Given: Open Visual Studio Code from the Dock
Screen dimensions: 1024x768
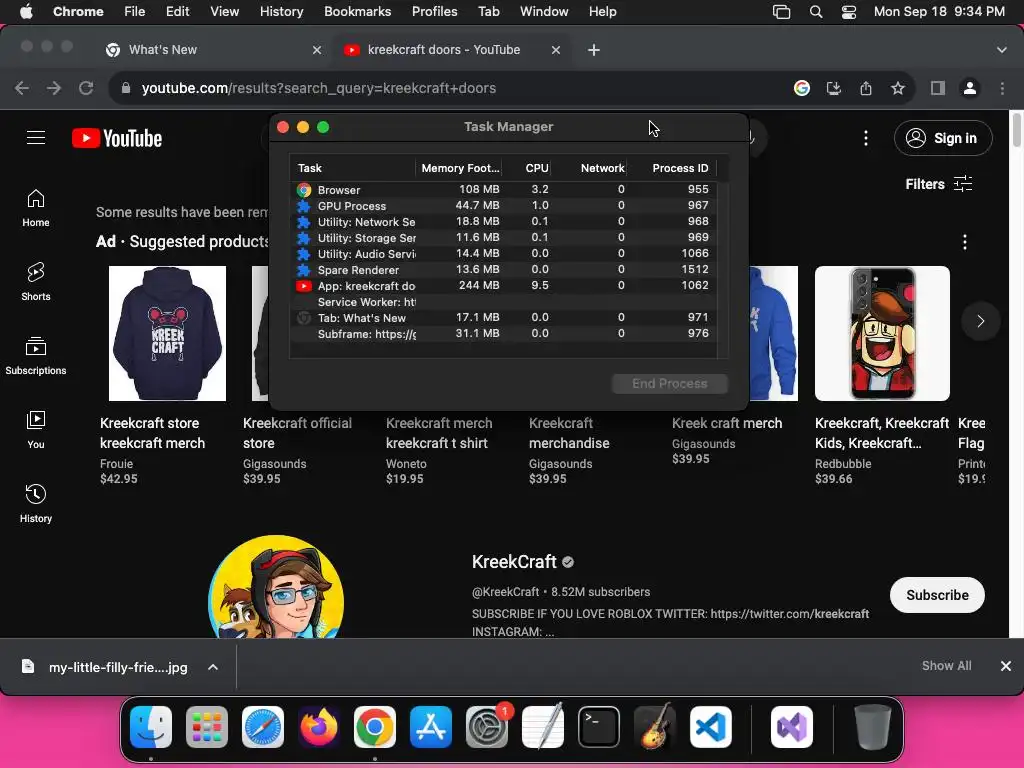Looking at the screenshot, I should (x=711, y=727).
